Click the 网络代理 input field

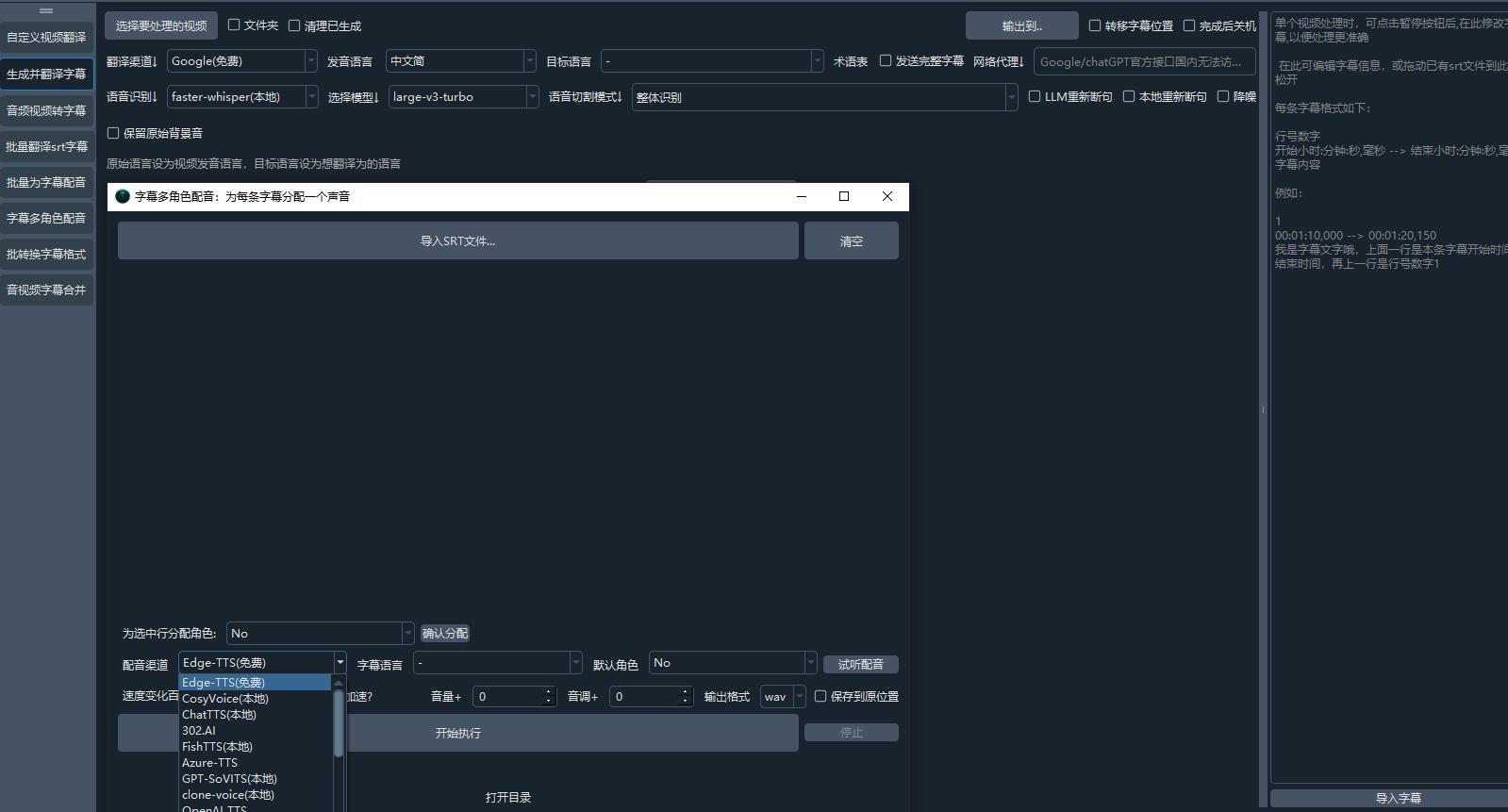pyautogui.click(x=1144, y=62)
